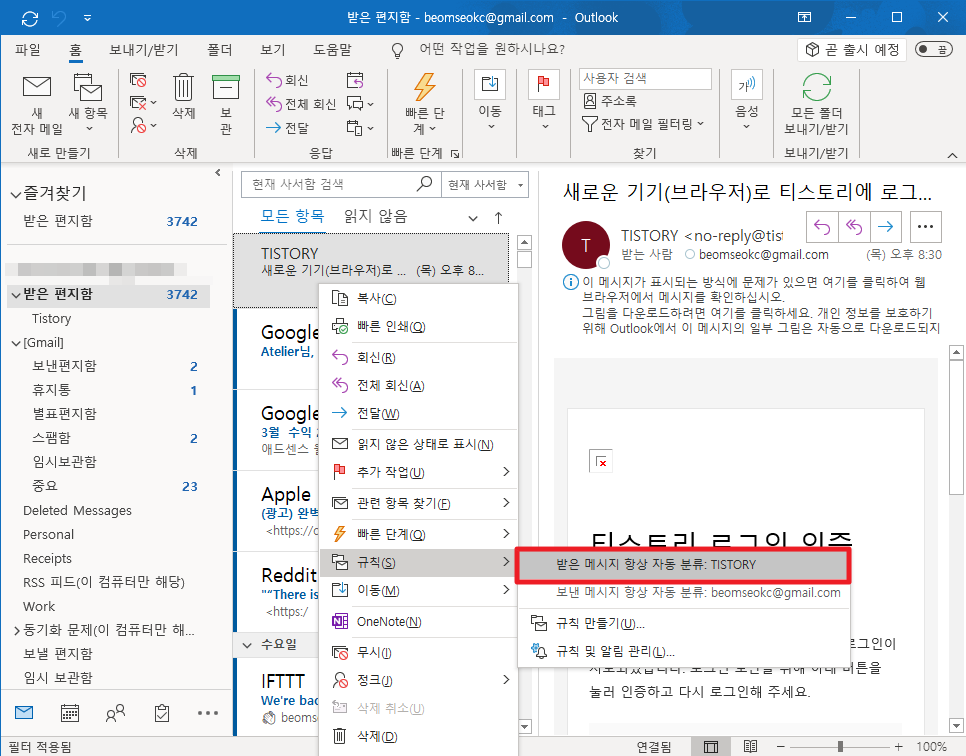Switch to Normal view in status bar

pyautogui.click(x=710, y=747)
